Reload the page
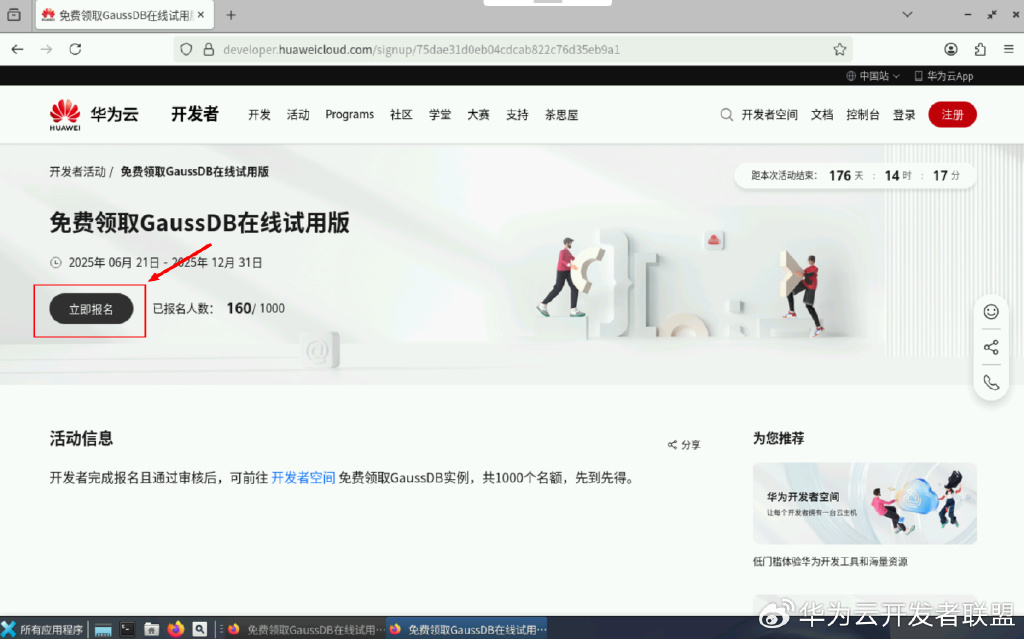Image resolution: width=1024 pixels, height=639 pixels. pos(75,49)
